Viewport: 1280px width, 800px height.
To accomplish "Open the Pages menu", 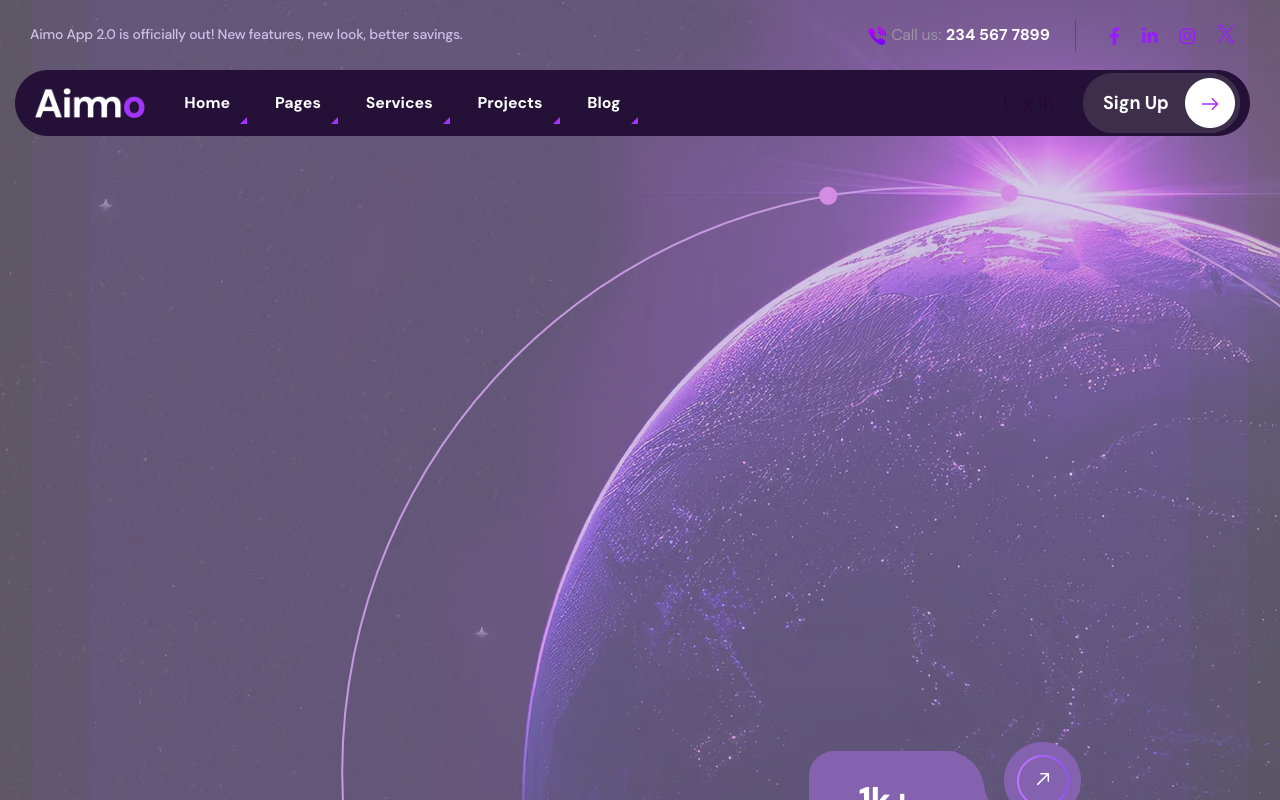I will point(298,103).
